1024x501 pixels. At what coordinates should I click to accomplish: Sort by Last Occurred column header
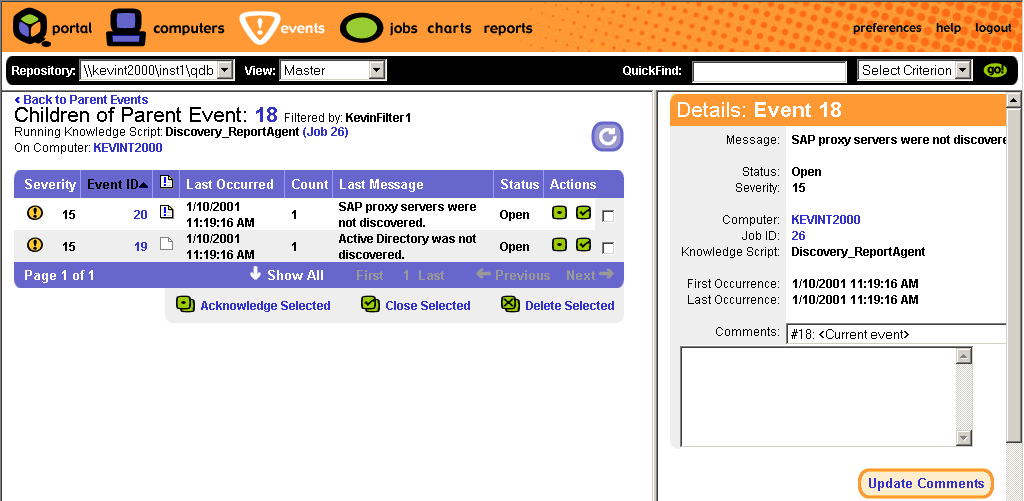click(230, 184)
